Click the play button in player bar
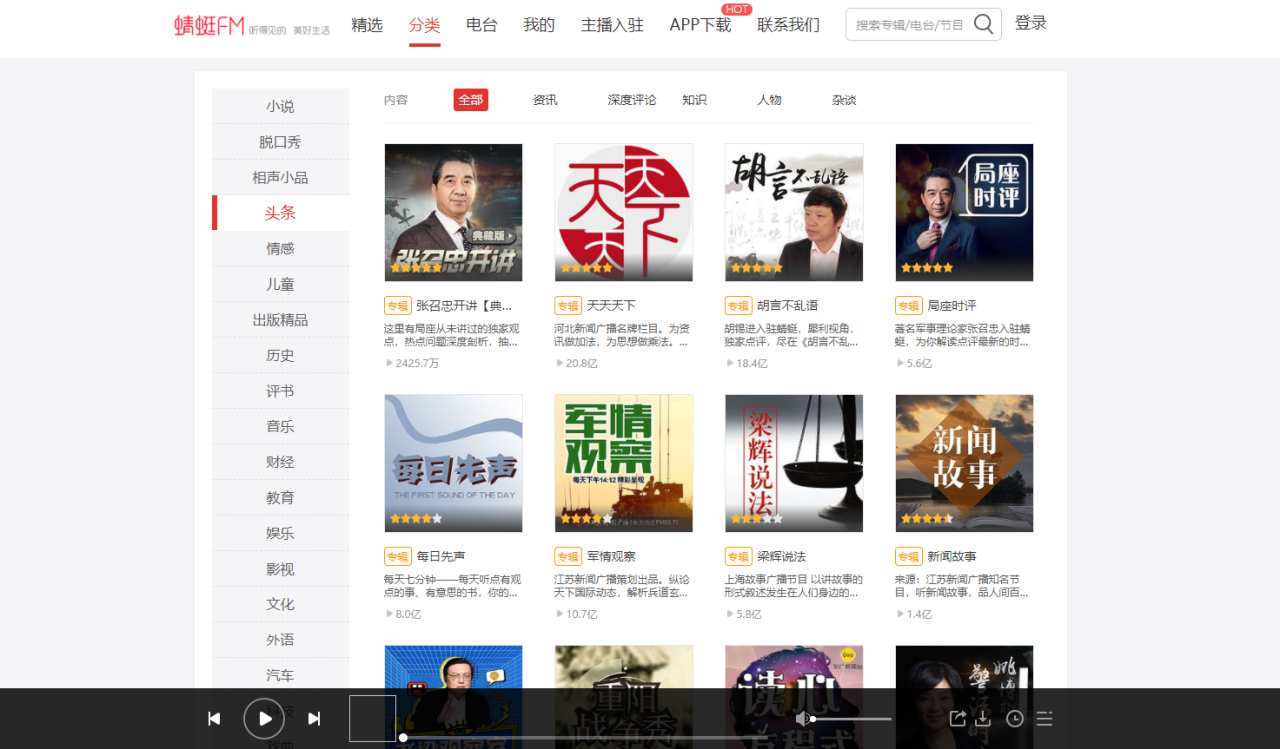 pos(265,718)
